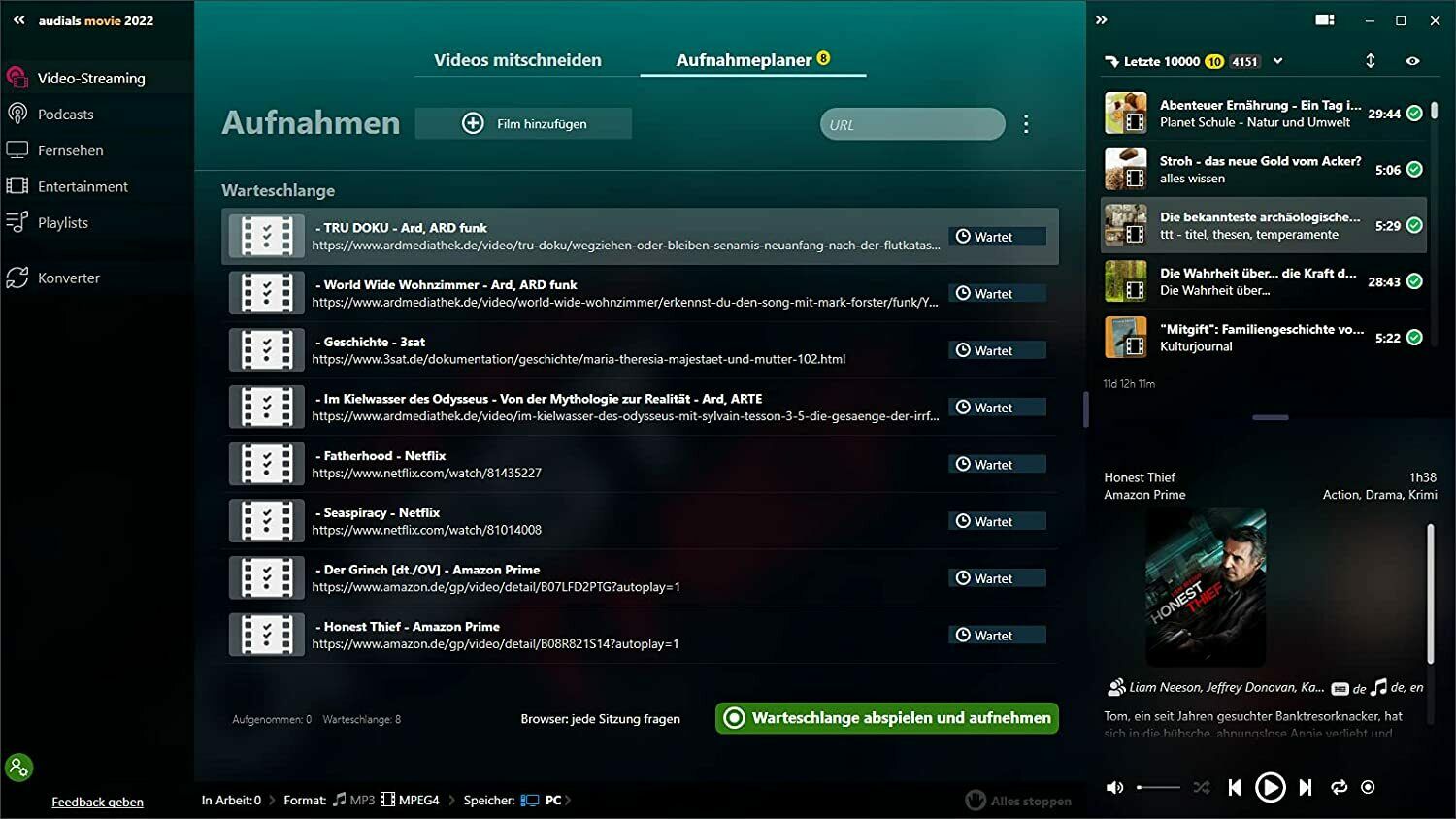Click Warteschlange abspielen und aufnehmen button
The width and height of the screenshot is (1456, 819).
tap(887, 718)
